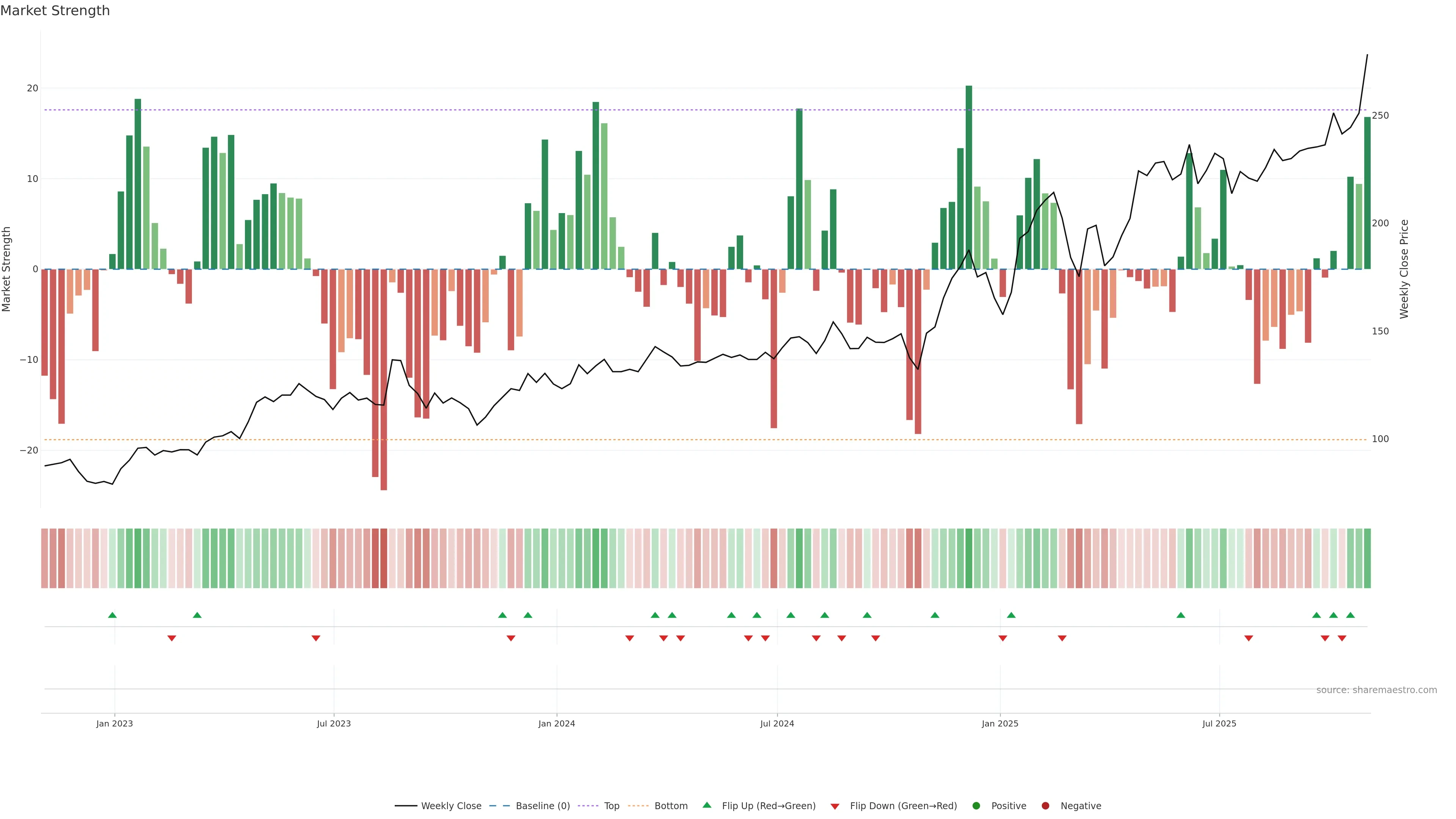Open the source: sharemaestro.com link
Screen dimensions: 1456x819
(1376, 690)
